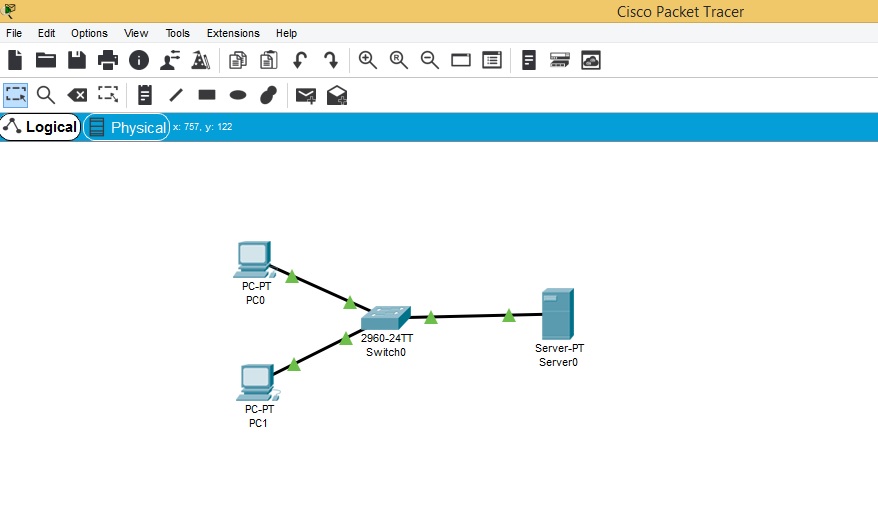Activate the rectangular Select tool
878x524 pixels.
(x=15, y=95)
